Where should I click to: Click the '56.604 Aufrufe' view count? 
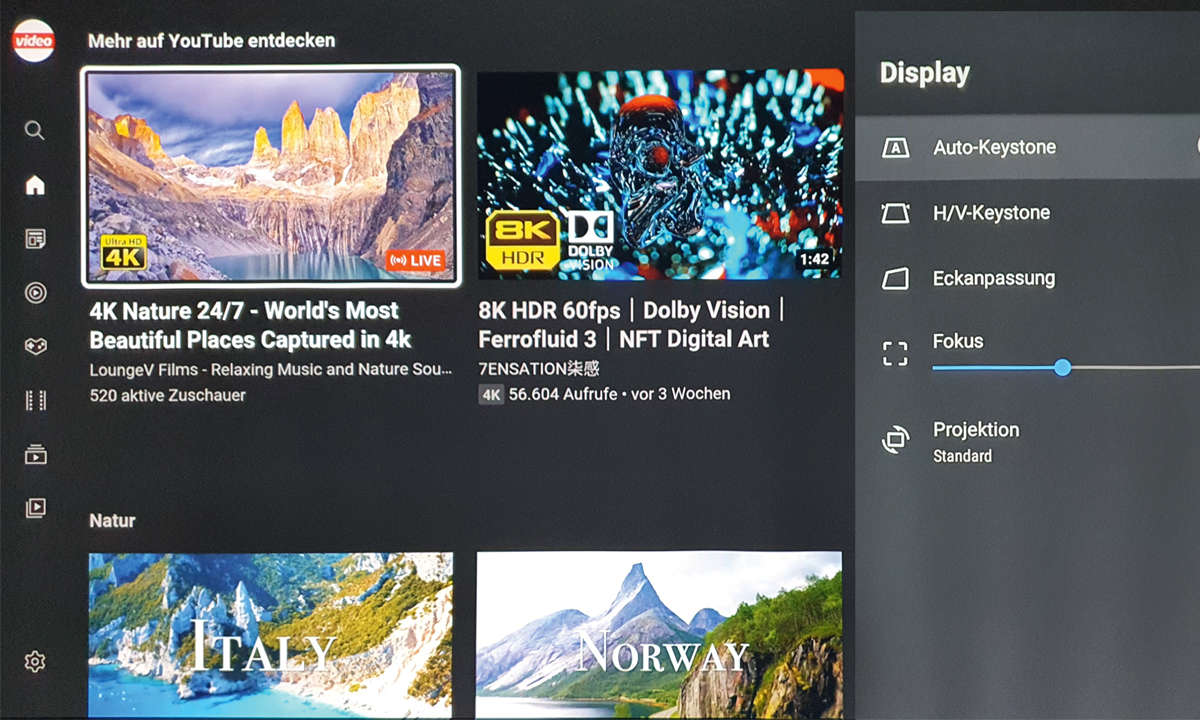[563, 394]
